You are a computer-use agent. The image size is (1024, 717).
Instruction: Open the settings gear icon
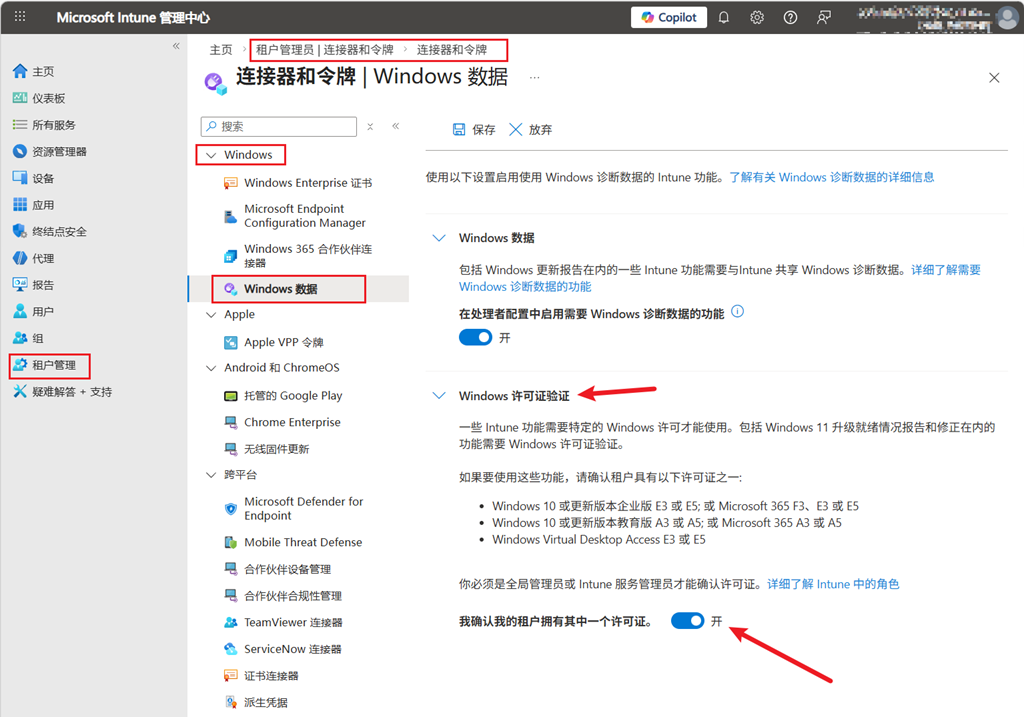coord(757,18)
